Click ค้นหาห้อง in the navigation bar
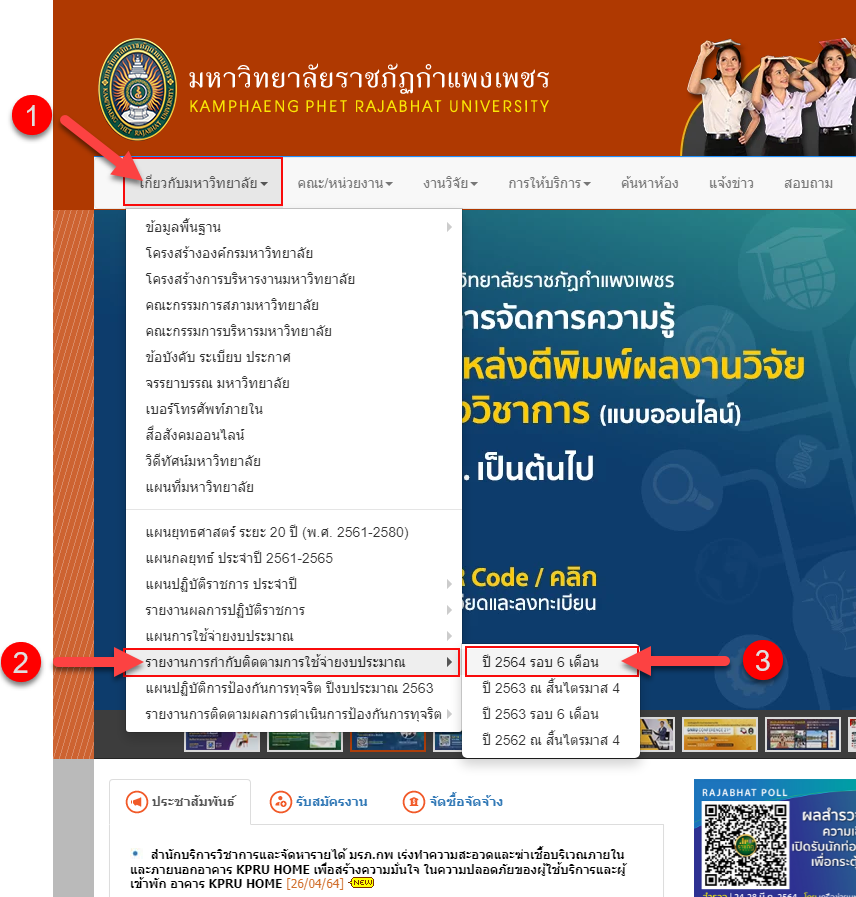The image size is (856, 897). click(x=649, y=184)
